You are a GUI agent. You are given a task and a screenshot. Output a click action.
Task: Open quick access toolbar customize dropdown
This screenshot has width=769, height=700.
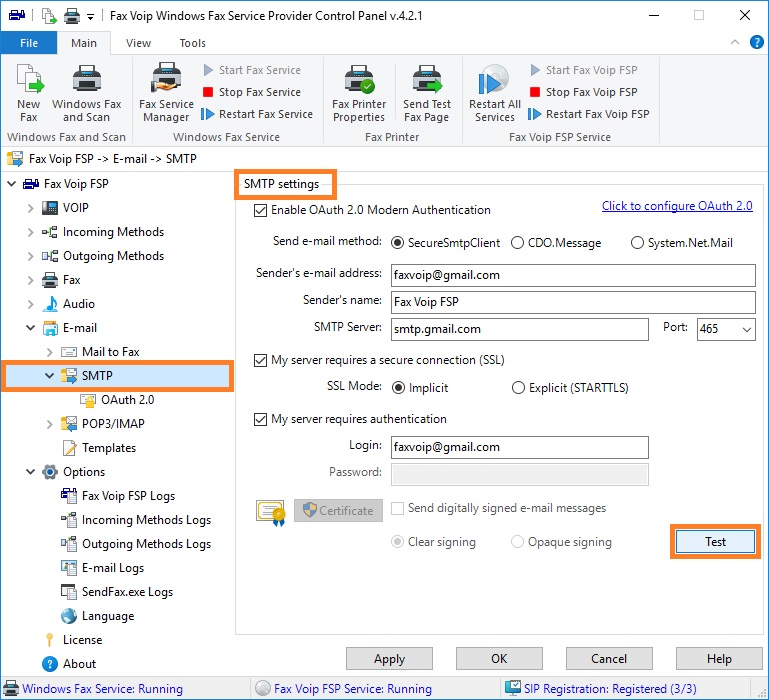click(90, 17)
